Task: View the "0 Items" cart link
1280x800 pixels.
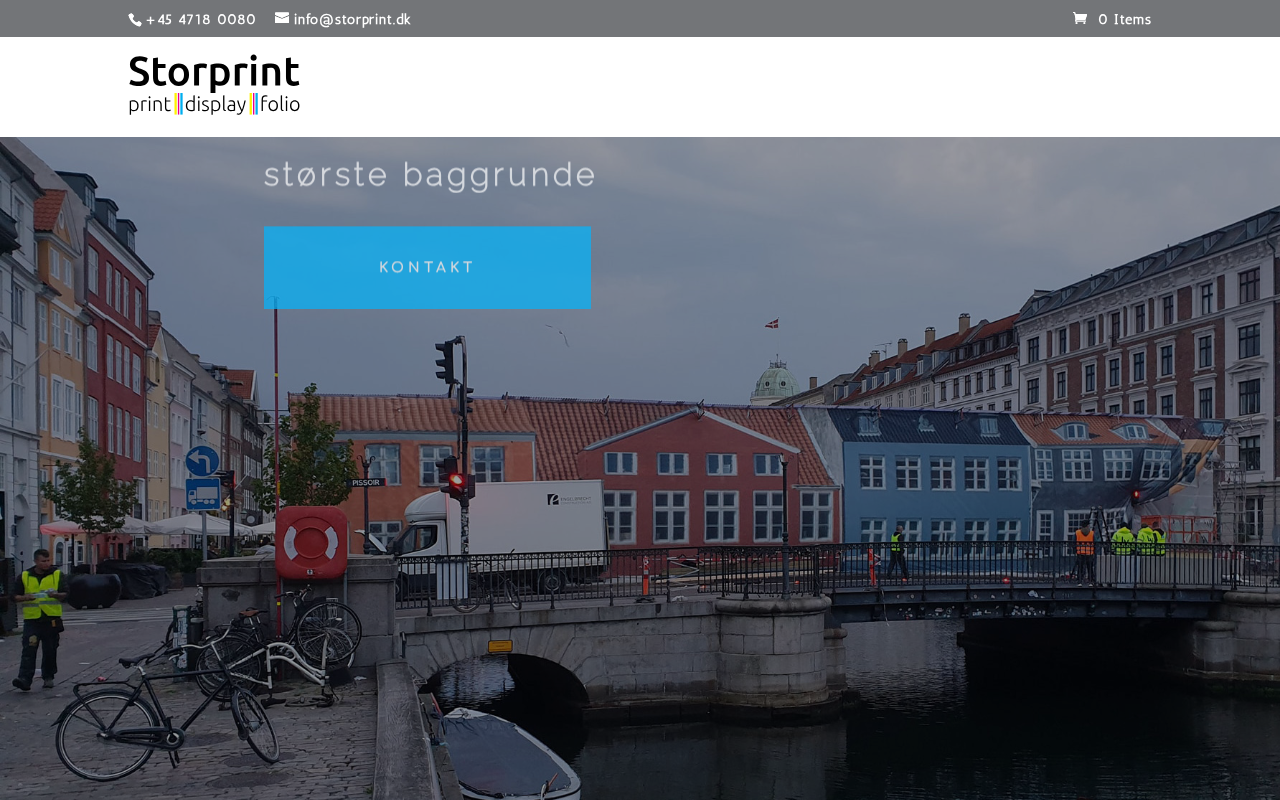Action: tap(1124, 19)
